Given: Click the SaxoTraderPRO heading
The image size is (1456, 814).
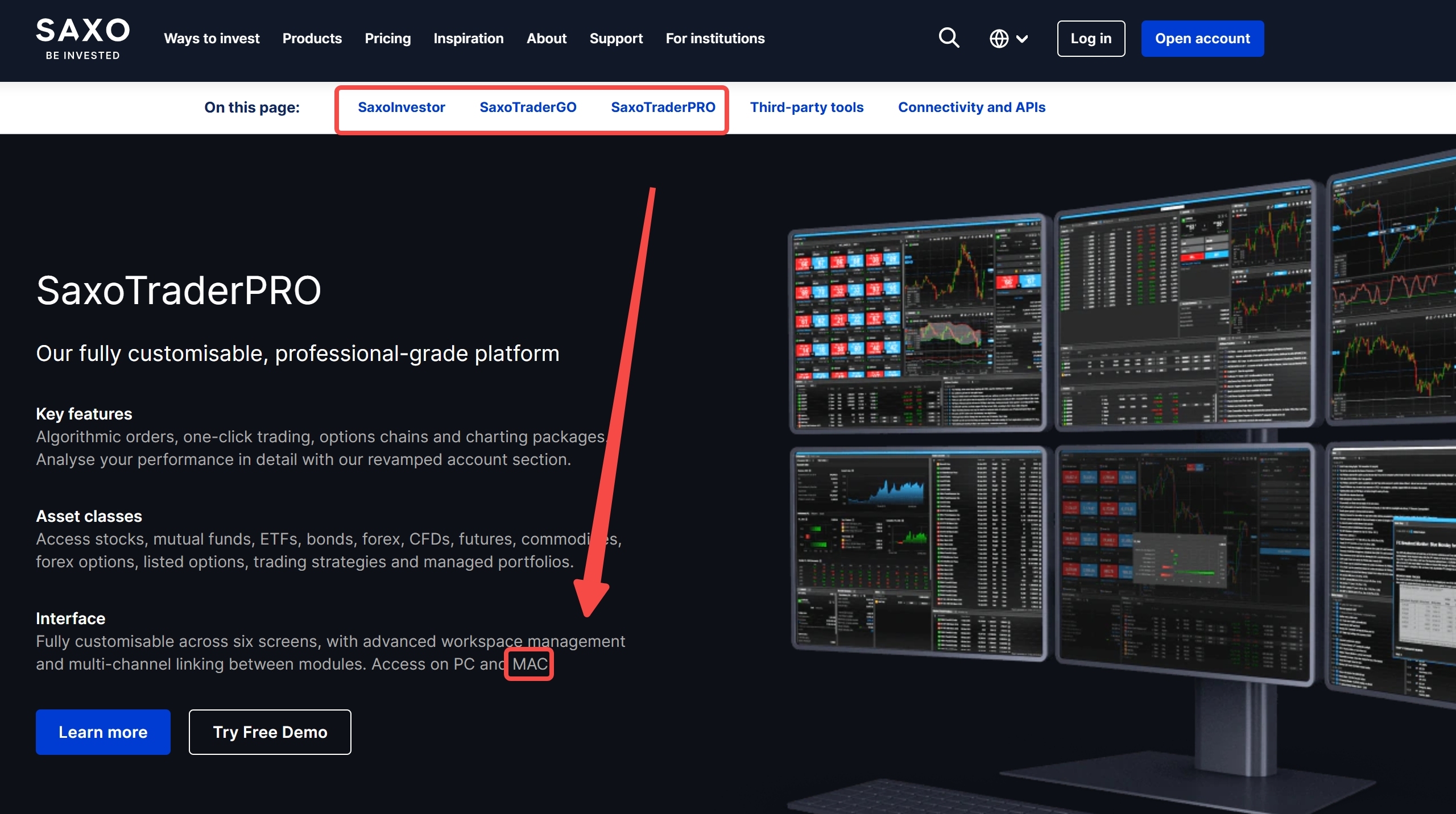Looking at the screenshot, I should [179, 290].
